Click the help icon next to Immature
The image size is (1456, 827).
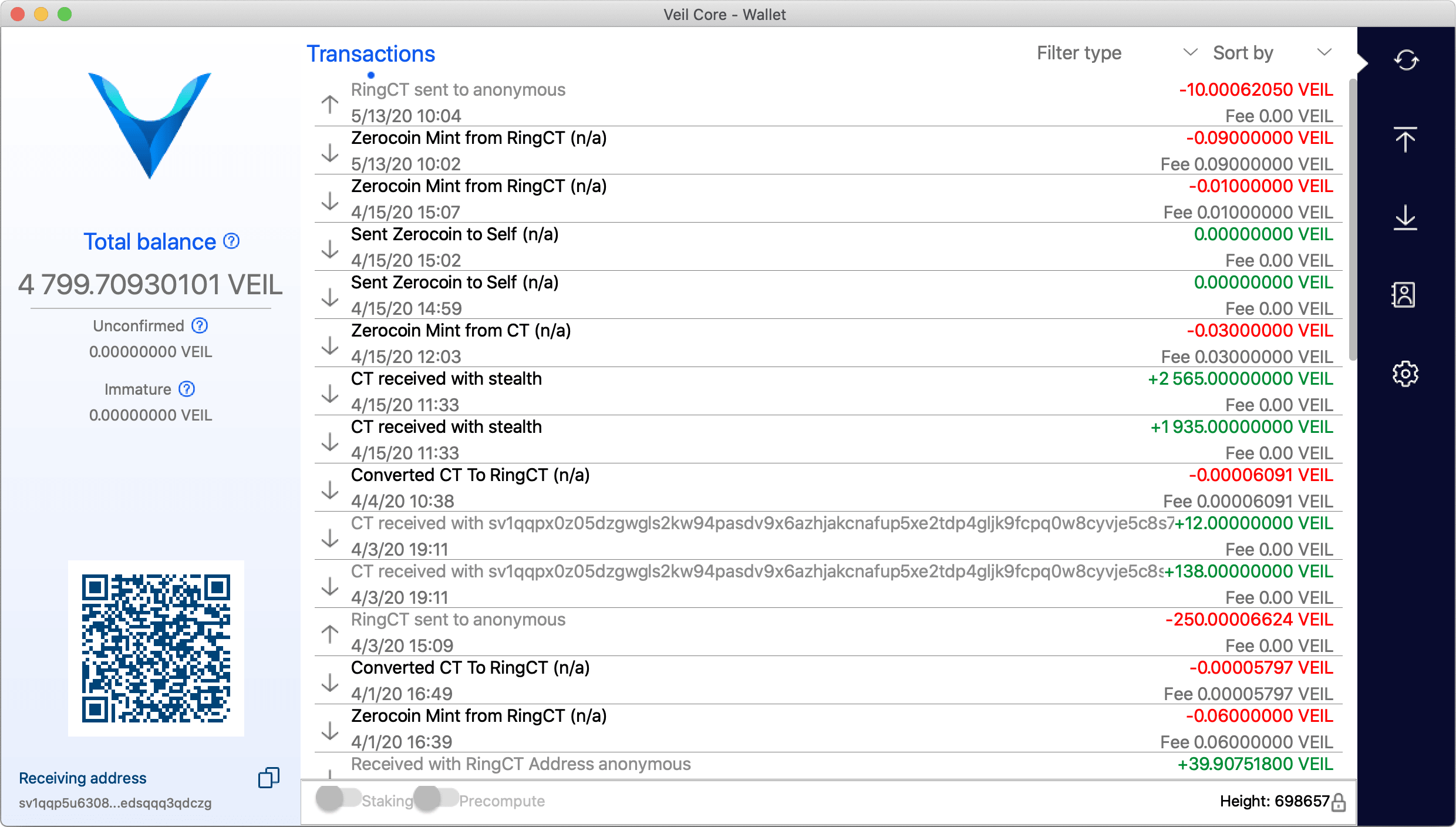pos(187,389)
